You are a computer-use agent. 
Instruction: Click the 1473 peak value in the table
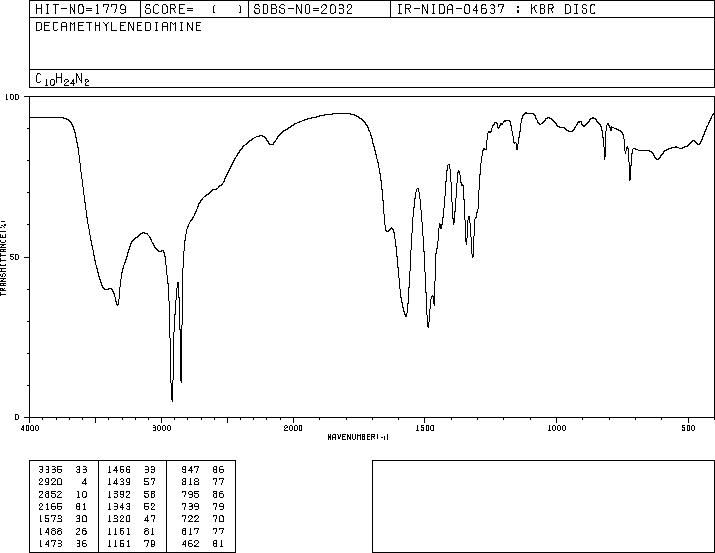[x=50, y=544]
